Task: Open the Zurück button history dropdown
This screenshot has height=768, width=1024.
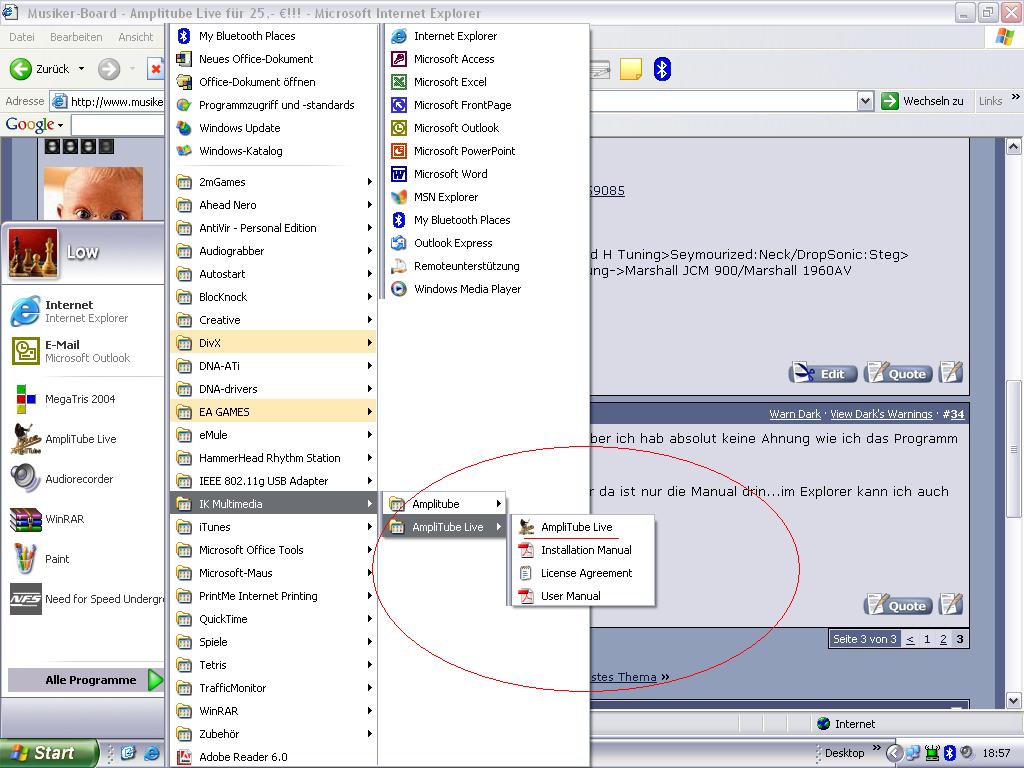Action: [82, 69]
